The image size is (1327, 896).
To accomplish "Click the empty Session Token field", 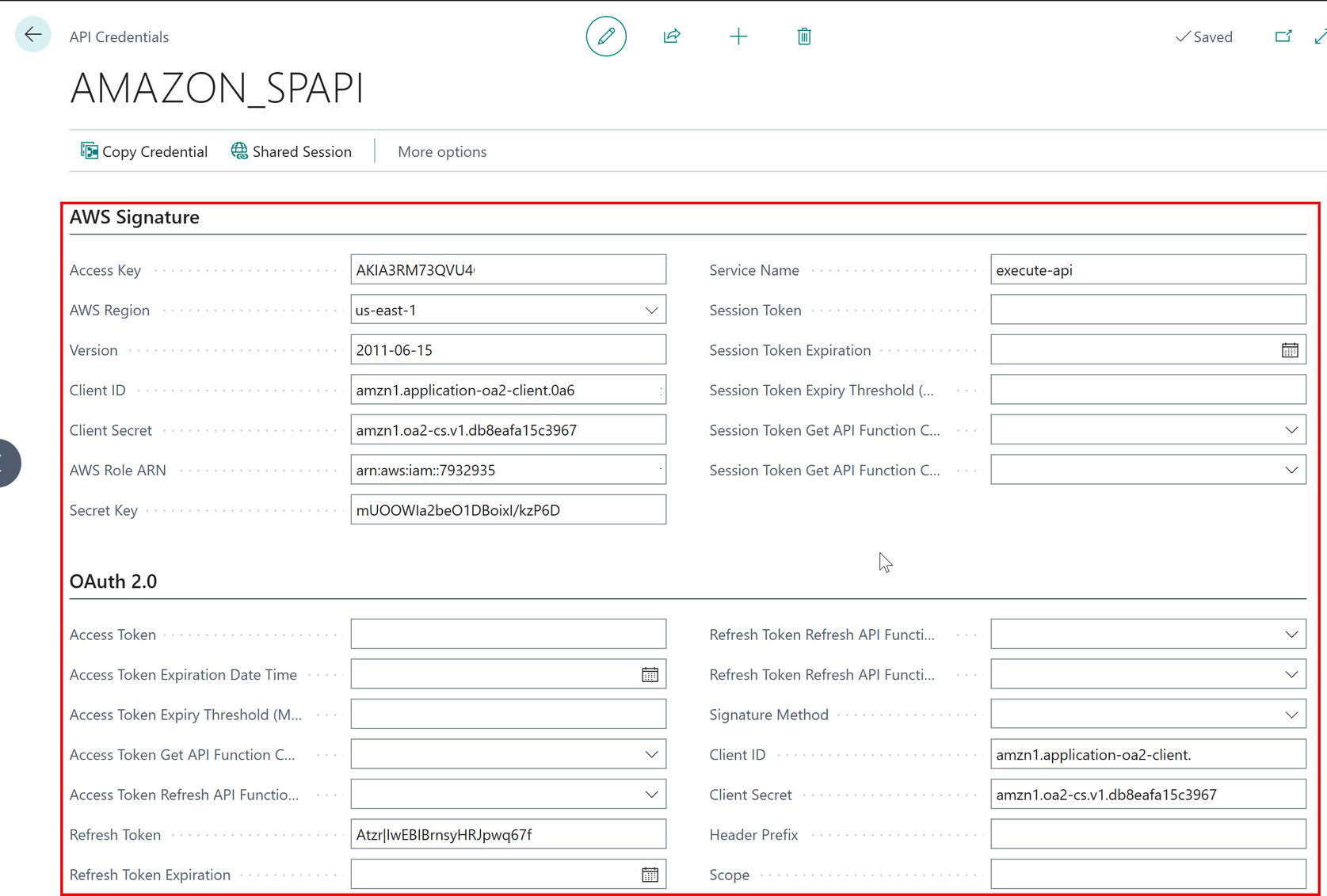I will (1148, 311).
